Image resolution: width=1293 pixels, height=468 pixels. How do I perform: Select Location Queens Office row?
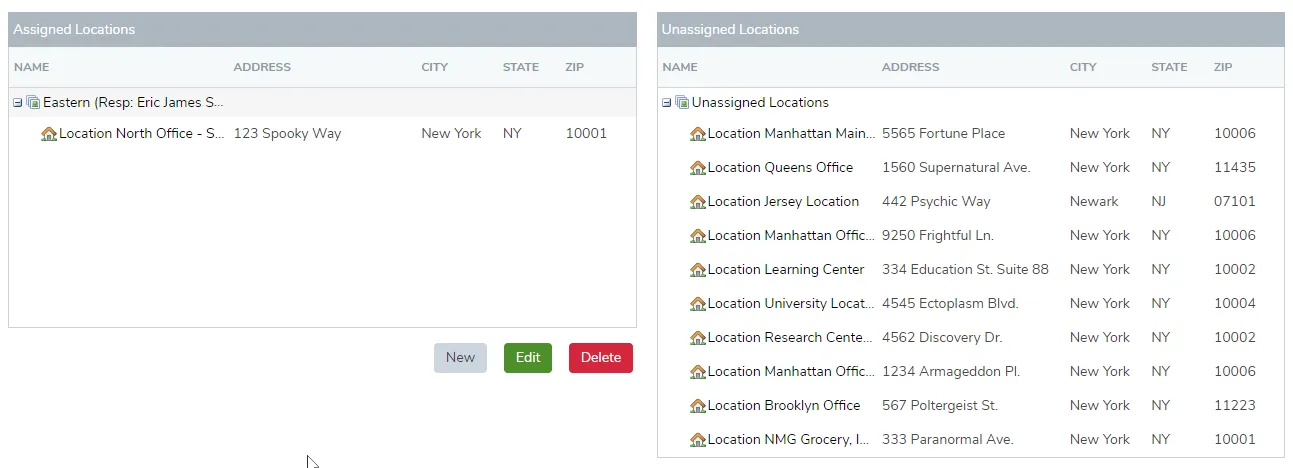970,168
